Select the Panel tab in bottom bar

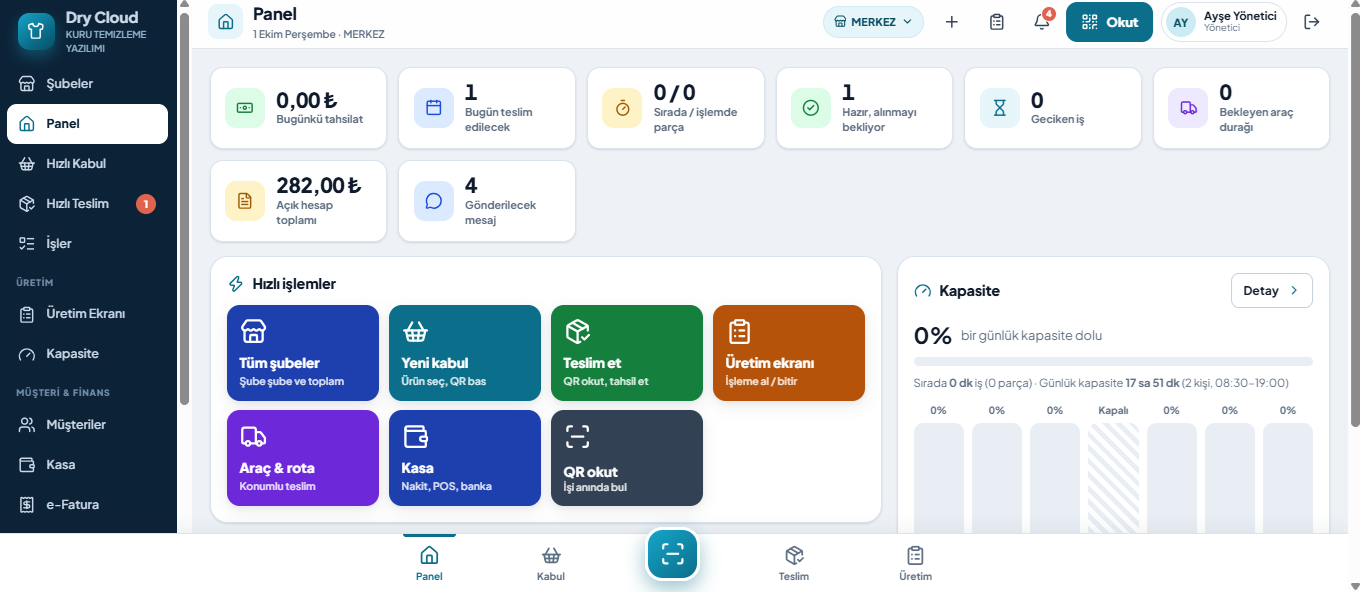(429, 564)
